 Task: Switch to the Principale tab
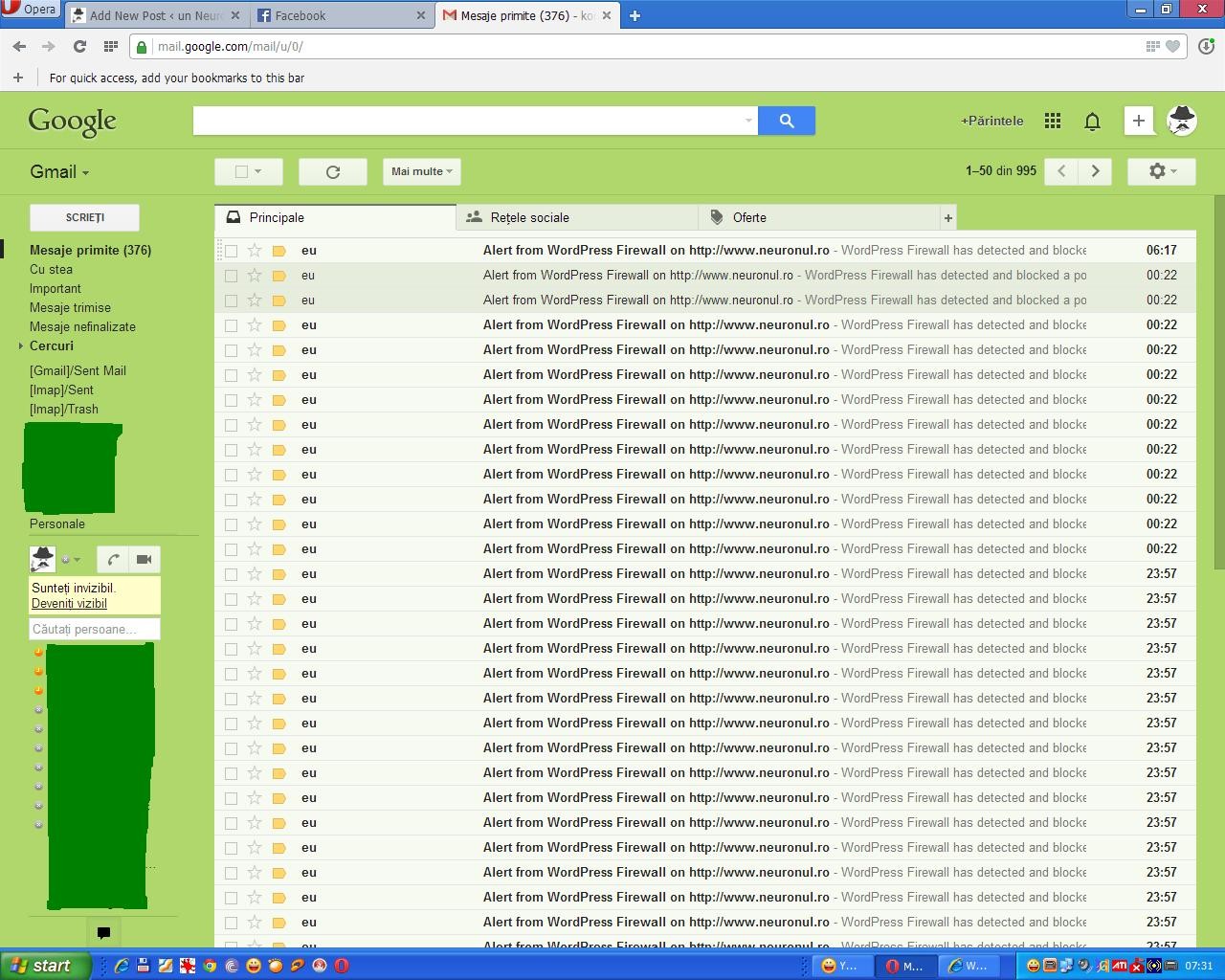[336, 218]
